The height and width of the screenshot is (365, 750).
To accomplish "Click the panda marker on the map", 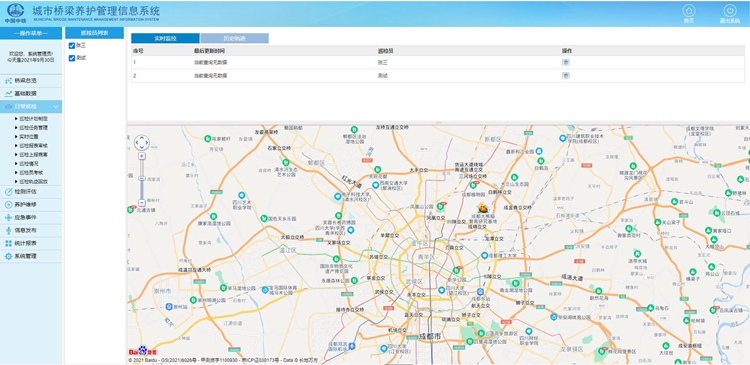I will coord(483,208).
